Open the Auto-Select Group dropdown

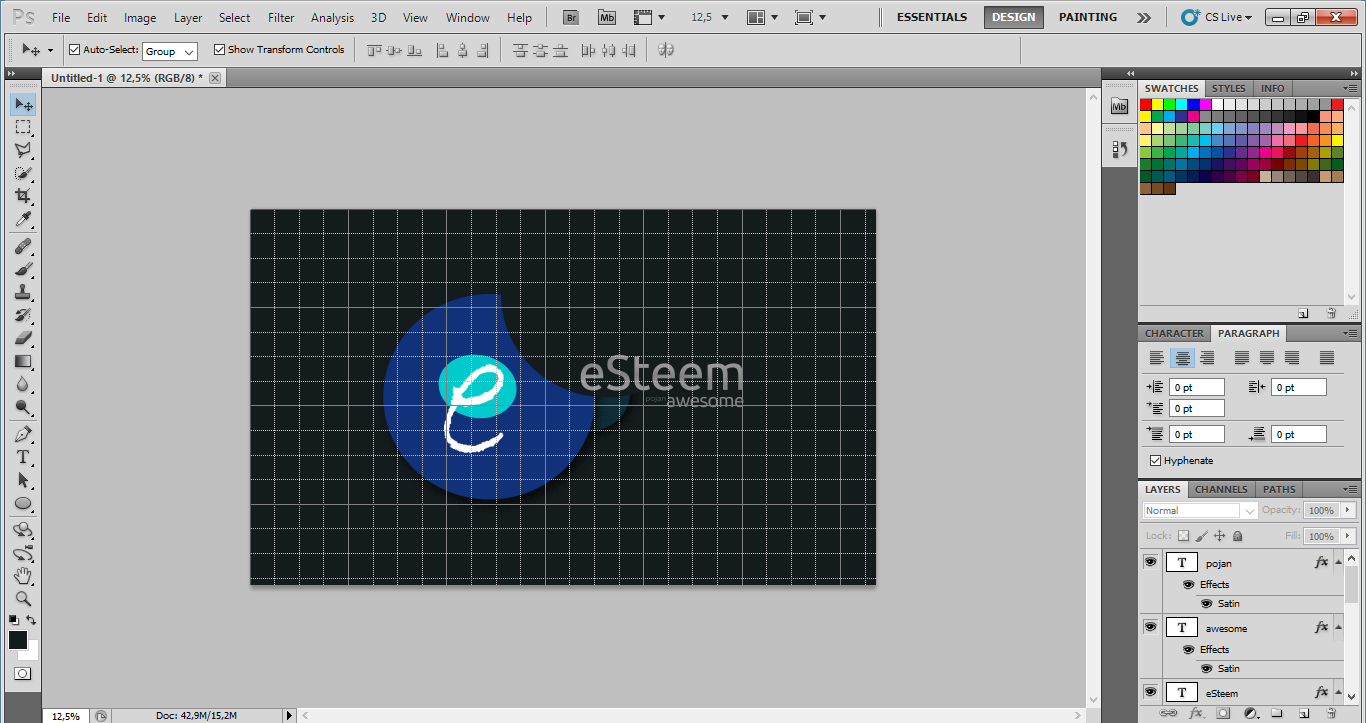168,50
